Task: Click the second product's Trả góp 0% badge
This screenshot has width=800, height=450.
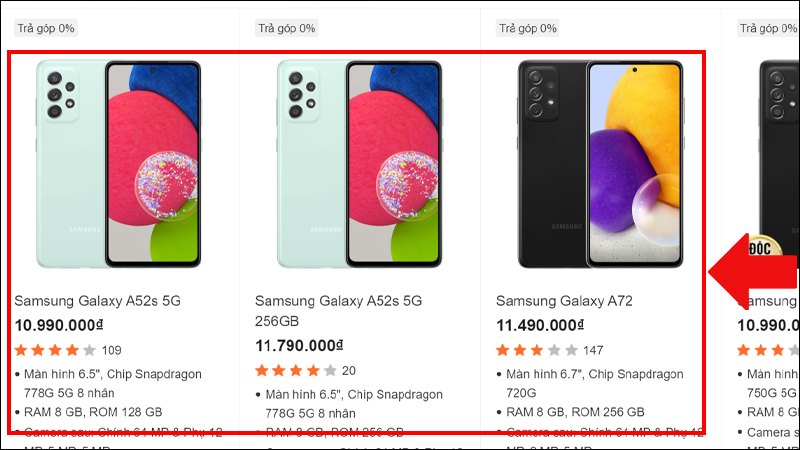Action: (287, 28)
